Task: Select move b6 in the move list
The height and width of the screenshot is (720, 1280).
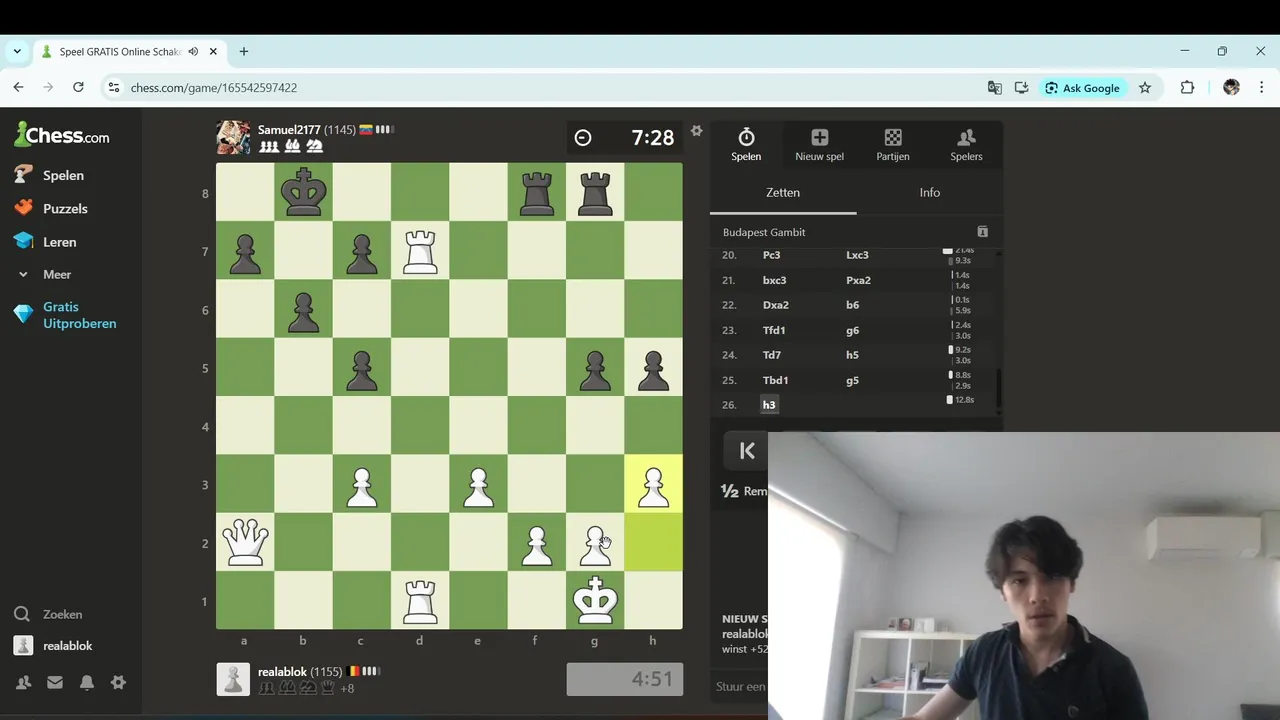Action: tap(852, 305)
